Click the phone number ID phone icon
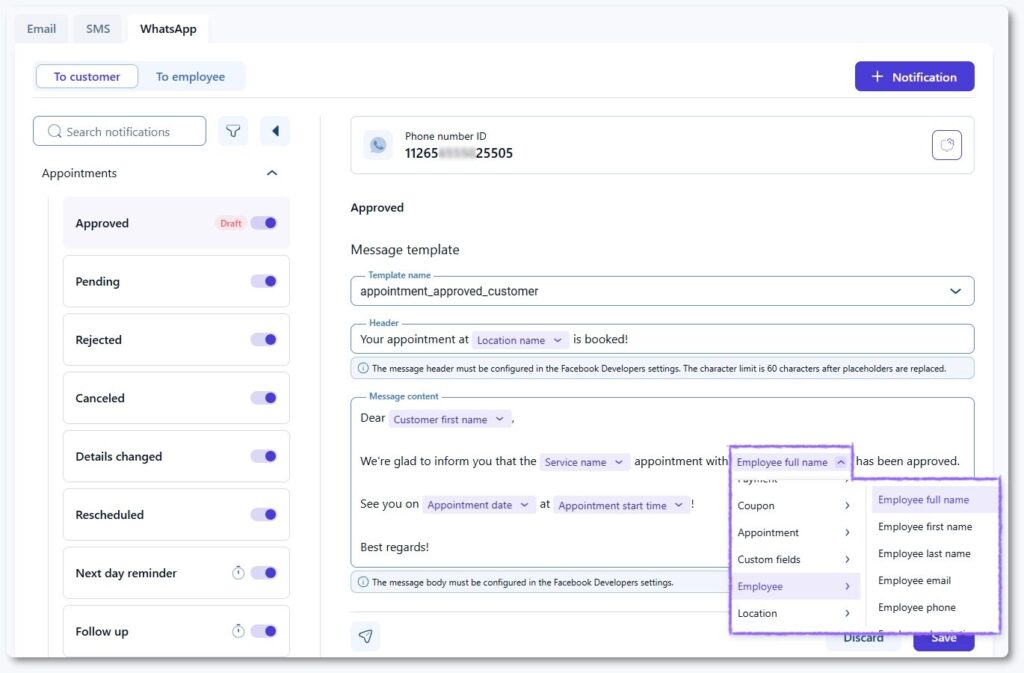This screenshot has width=1024, height=673. pos(378,145)
